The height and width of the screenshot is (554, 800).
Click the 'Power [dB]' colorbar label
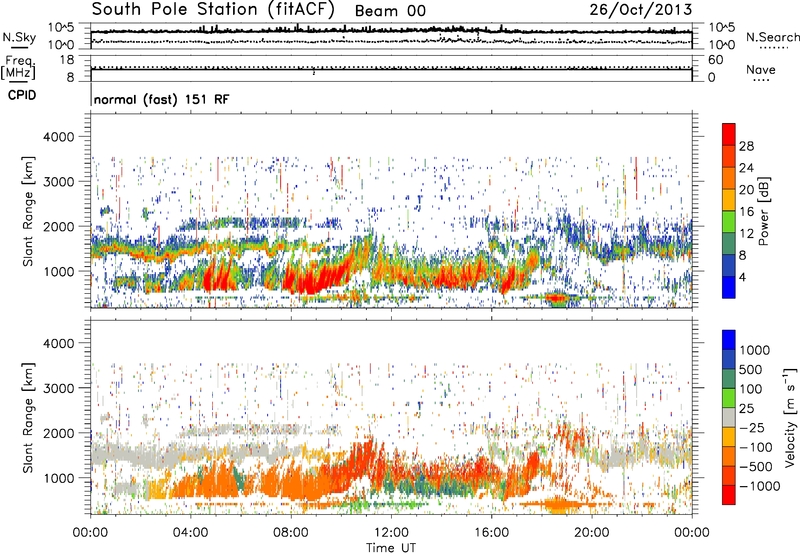764,211
